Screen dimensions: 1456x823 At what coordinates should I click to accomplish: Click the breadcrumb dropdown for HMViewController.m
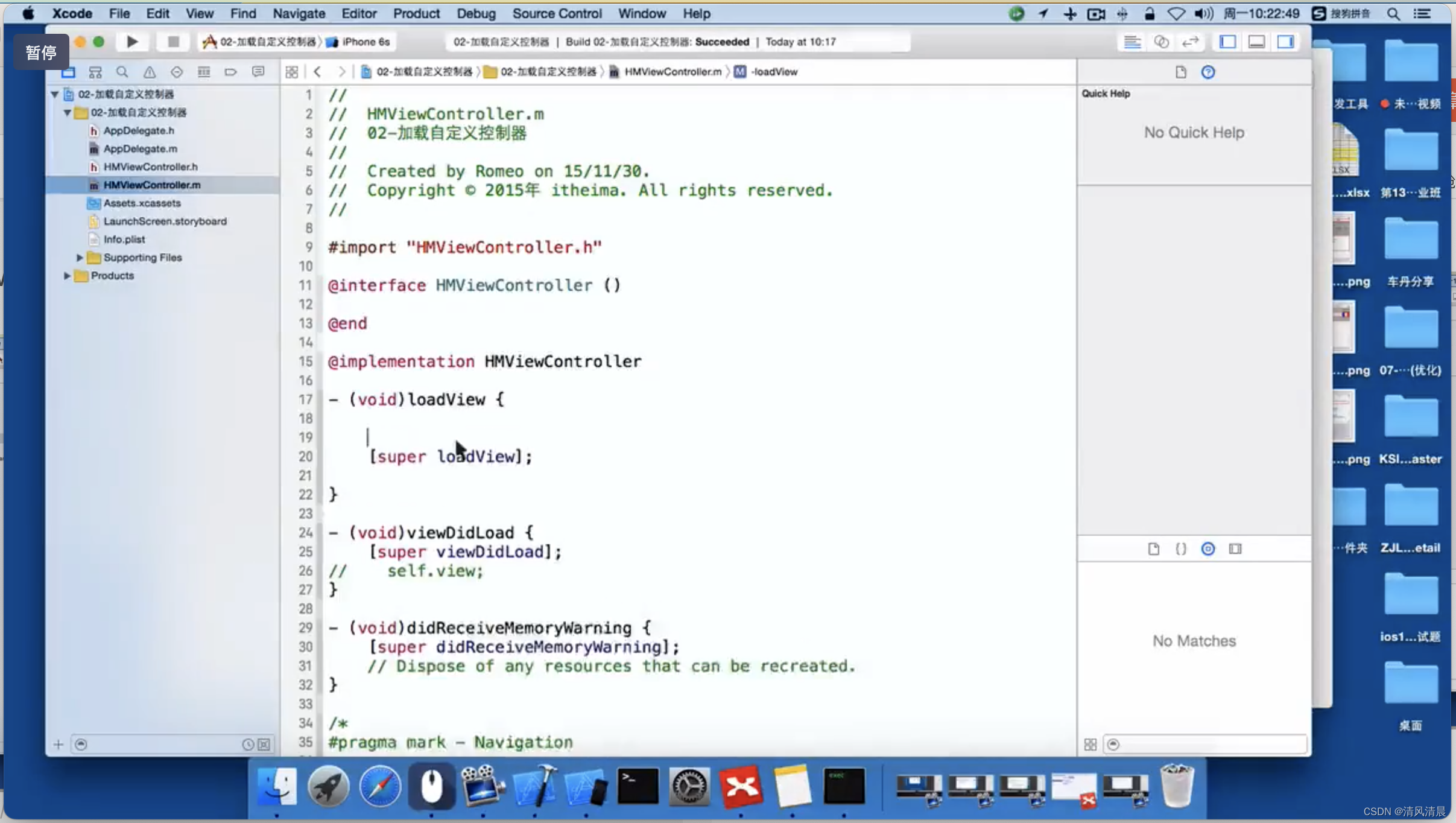pos(672,71)
